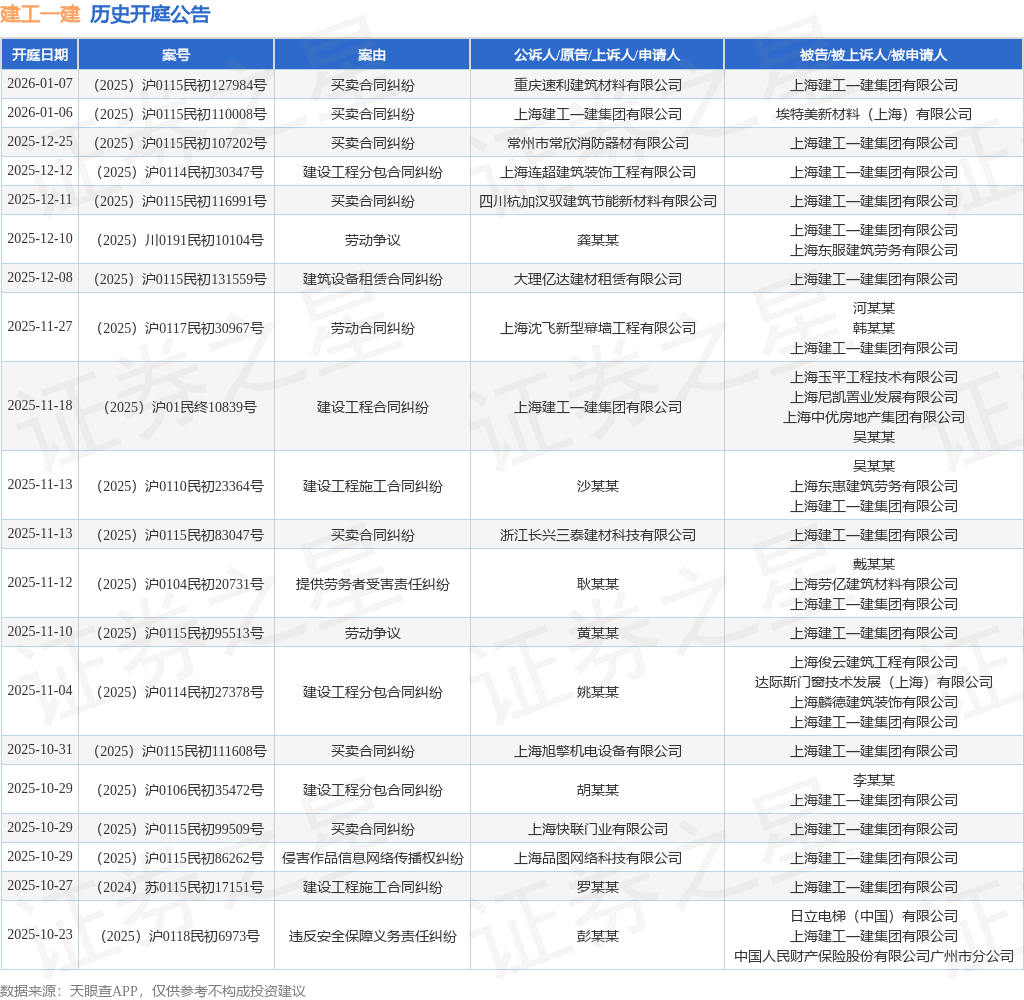The image size is (1024, 1000).
Task: Click the 案由 column header
Action: (372, 55)
